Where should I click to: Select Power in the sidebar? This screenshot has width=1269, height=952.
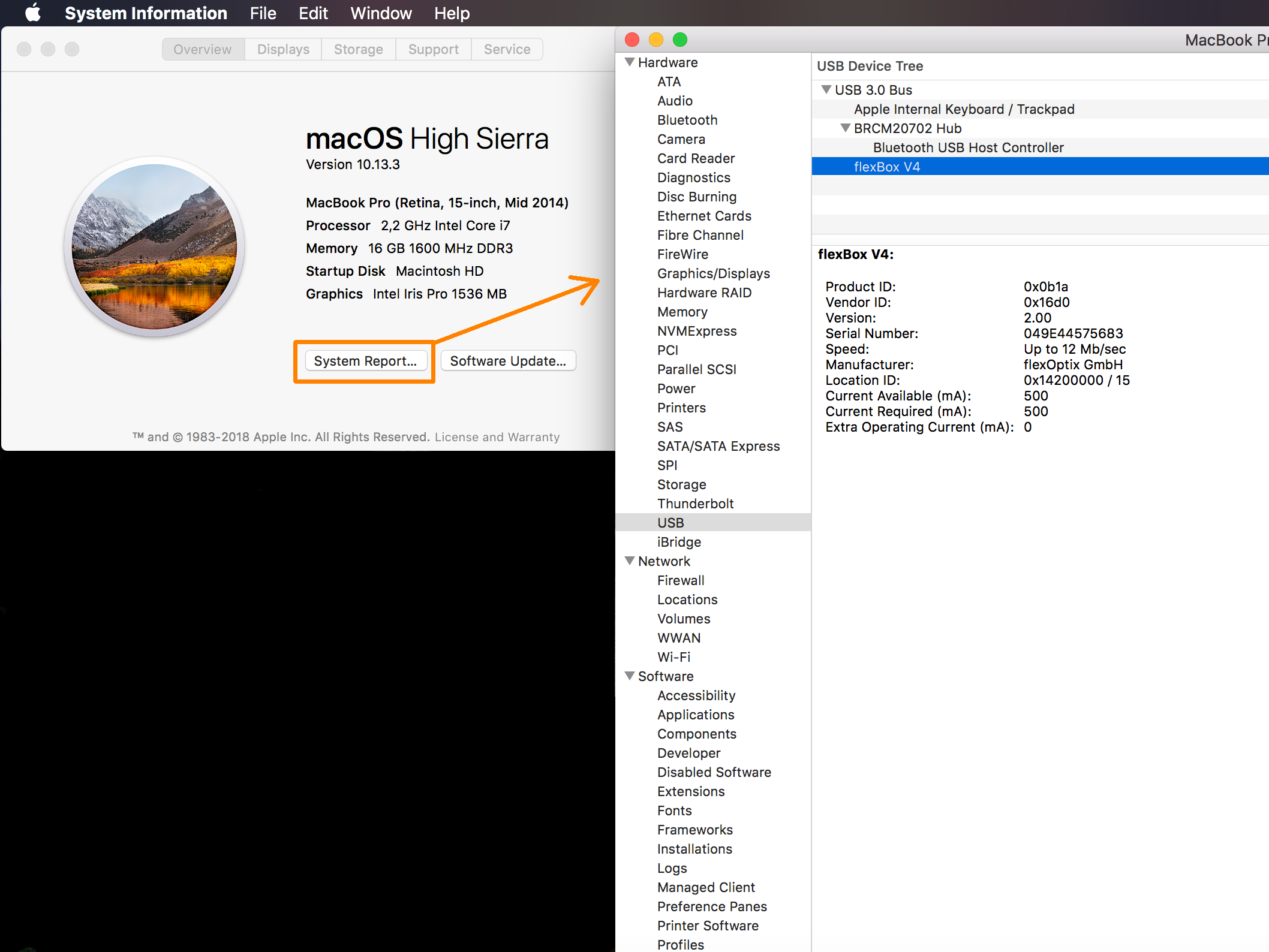(676, 388)
